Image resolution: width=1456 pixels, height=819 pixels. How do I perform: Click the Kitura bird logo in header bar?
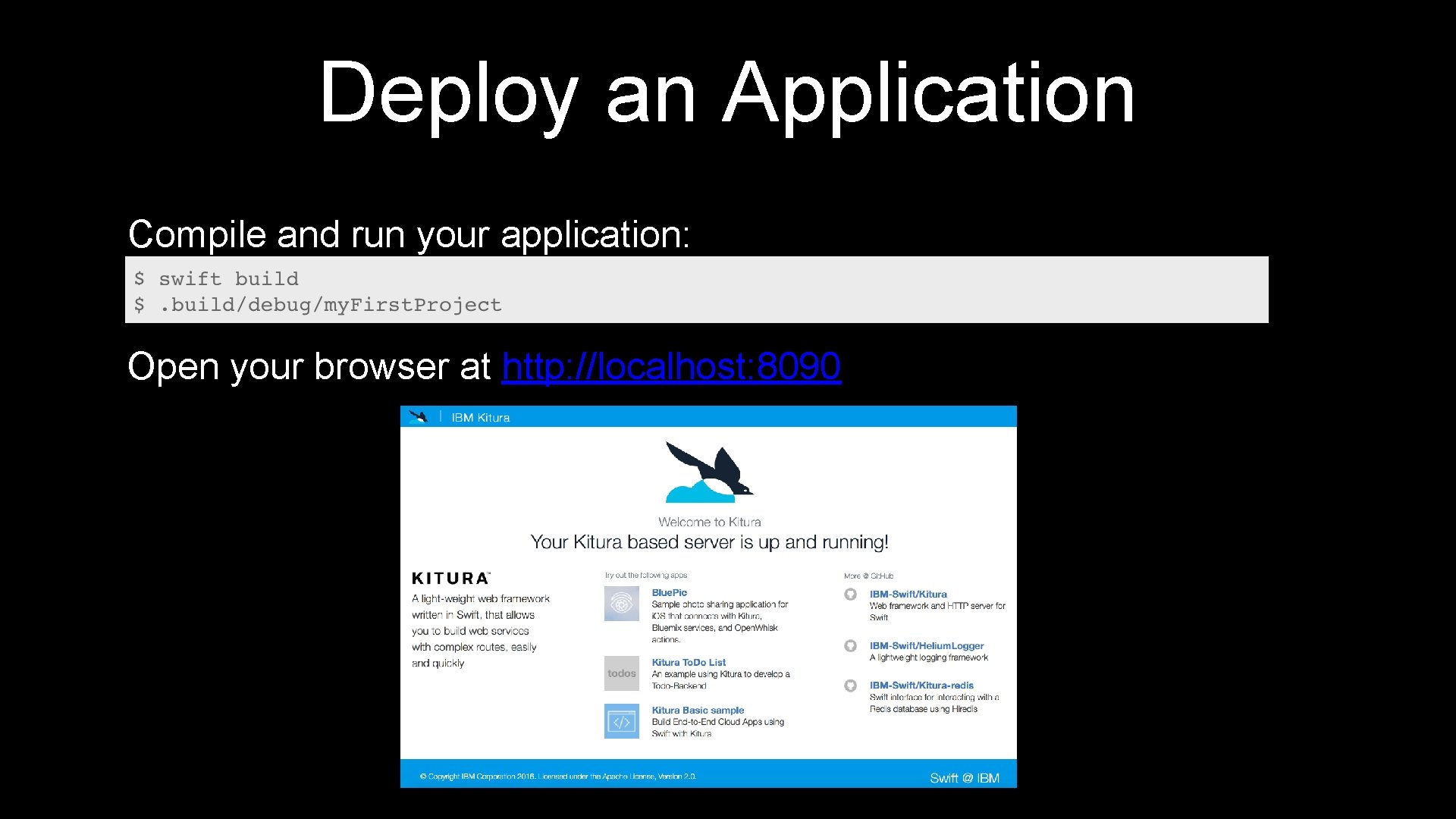tap(419, 417)
